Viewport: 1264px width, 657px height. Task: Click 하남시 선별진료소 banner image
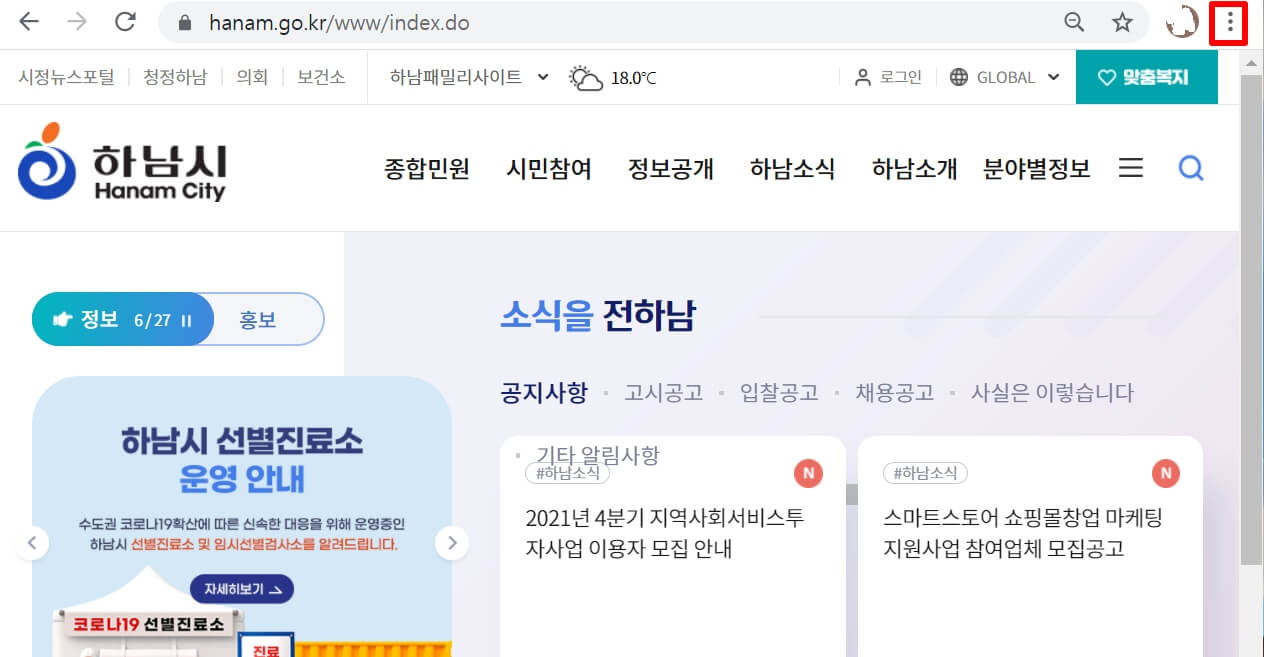[242, 516]
